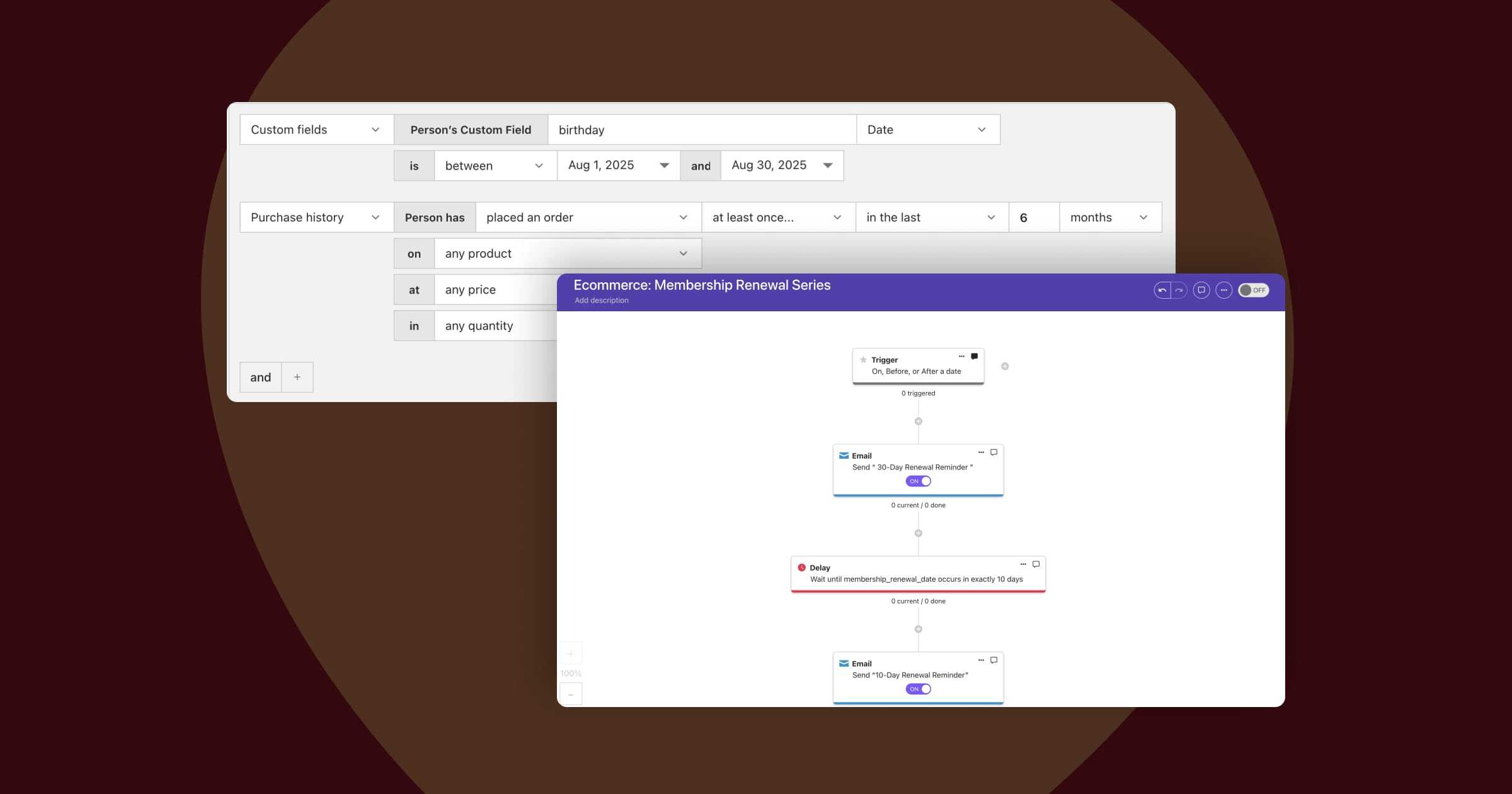
Task: Click the plus button beside and
Action: (x=297, y=377)
